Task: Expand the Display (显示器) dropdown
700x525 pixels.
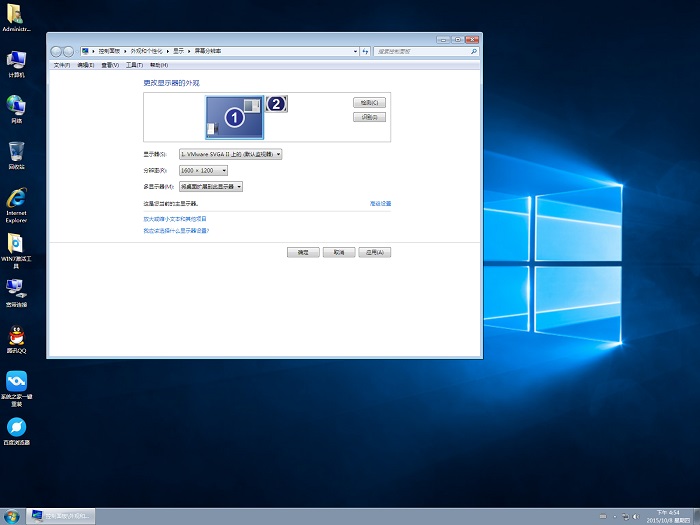Action: tap(230, 154)
